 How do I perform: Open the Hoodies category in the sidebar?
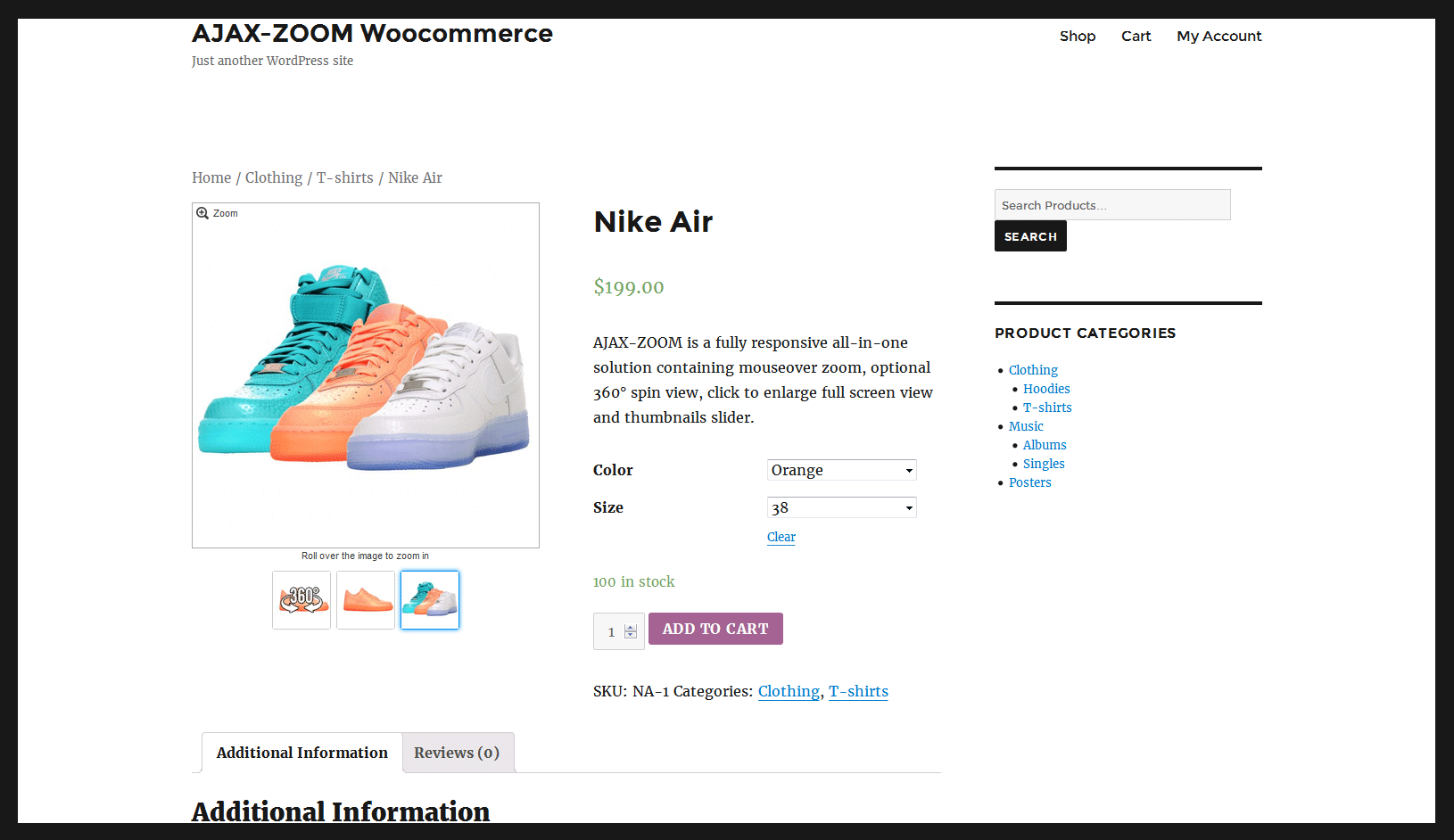coord(1046,389)
